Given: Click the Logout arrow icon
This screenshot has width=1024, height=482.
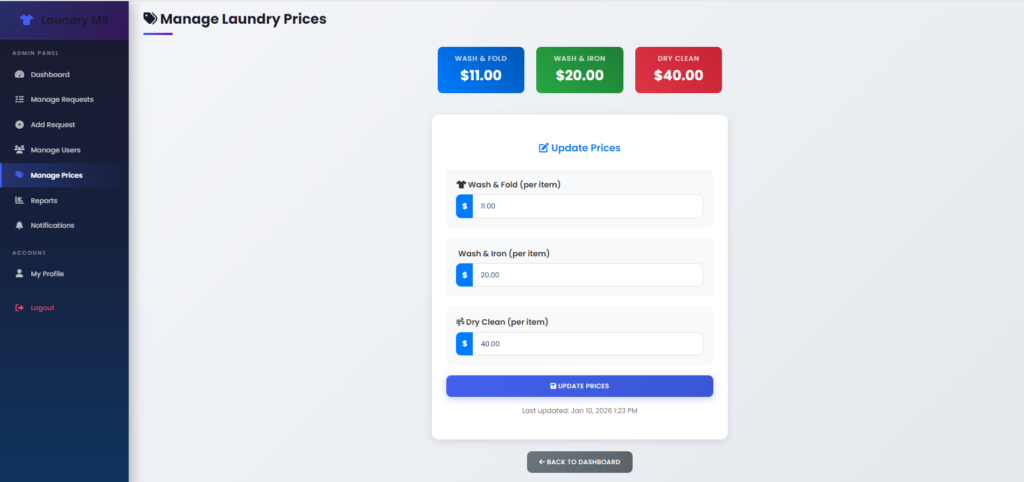Looking at the screenshot, I should [x=19, y=308].
